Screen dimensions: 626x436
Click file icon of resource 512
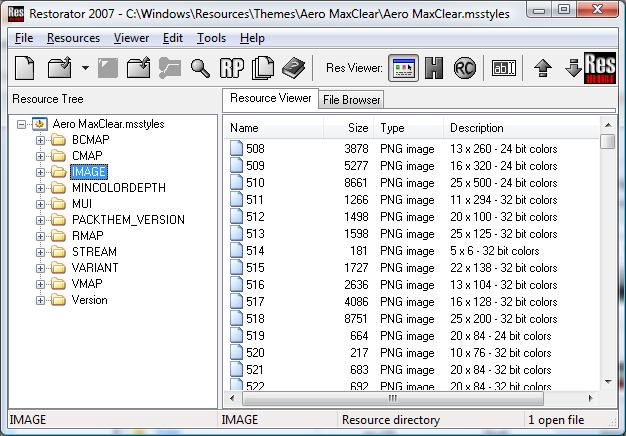click(236, 216)
